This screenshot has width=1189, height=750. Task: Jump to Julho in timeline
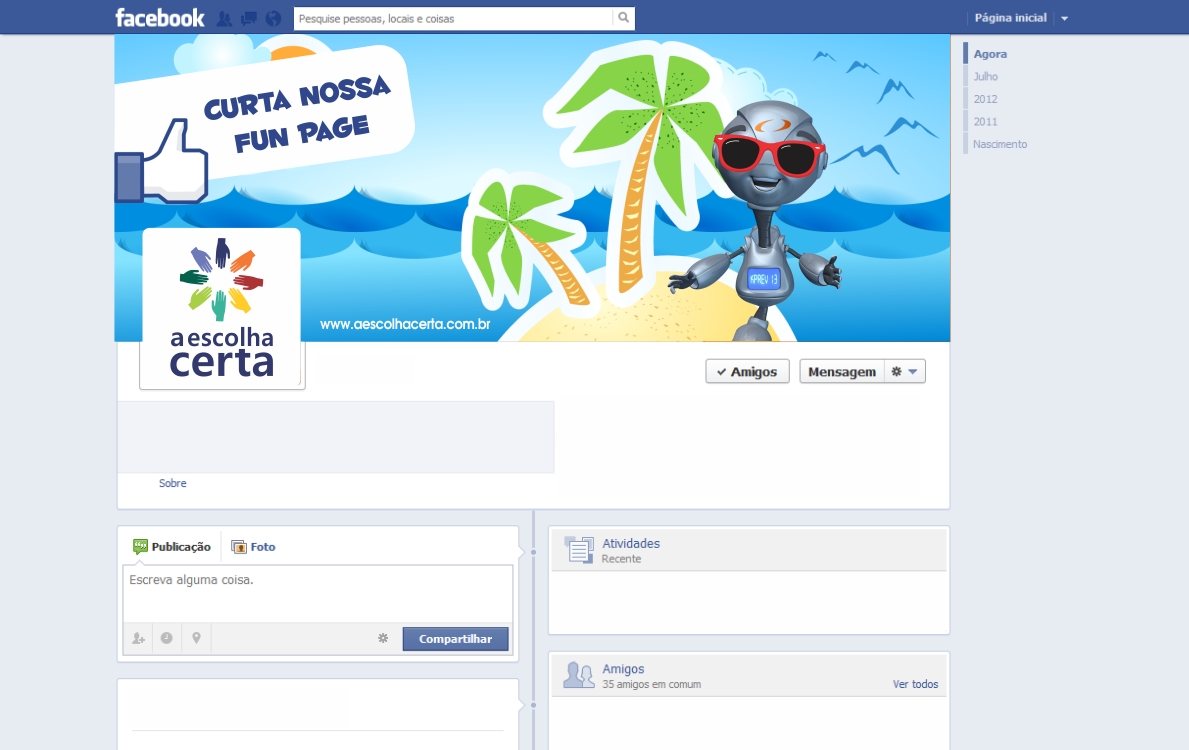click(x=986, y=77)
